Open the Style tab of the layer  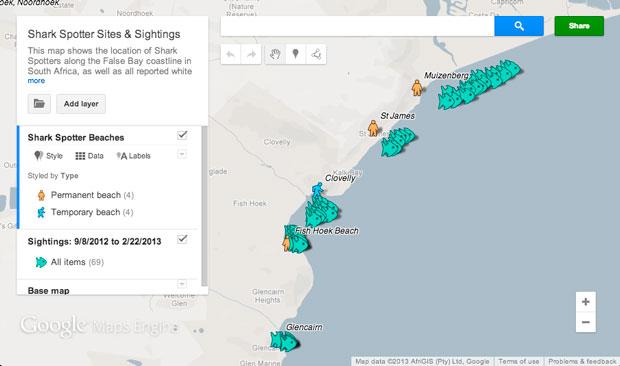pyautogui.click(x=48, y=156)
